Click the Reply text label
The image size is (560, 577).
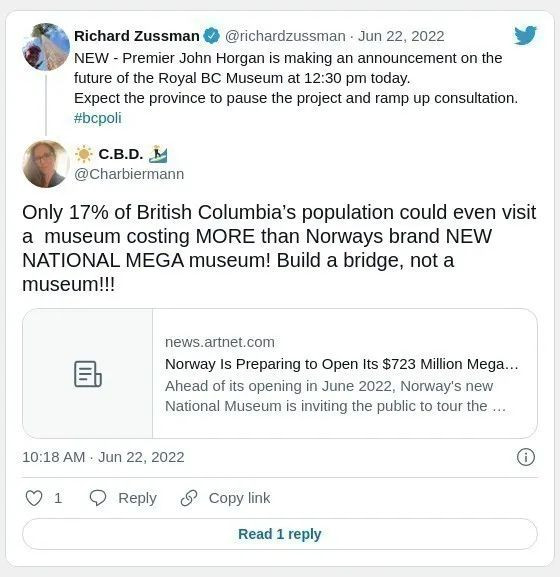tap(137, 498)
